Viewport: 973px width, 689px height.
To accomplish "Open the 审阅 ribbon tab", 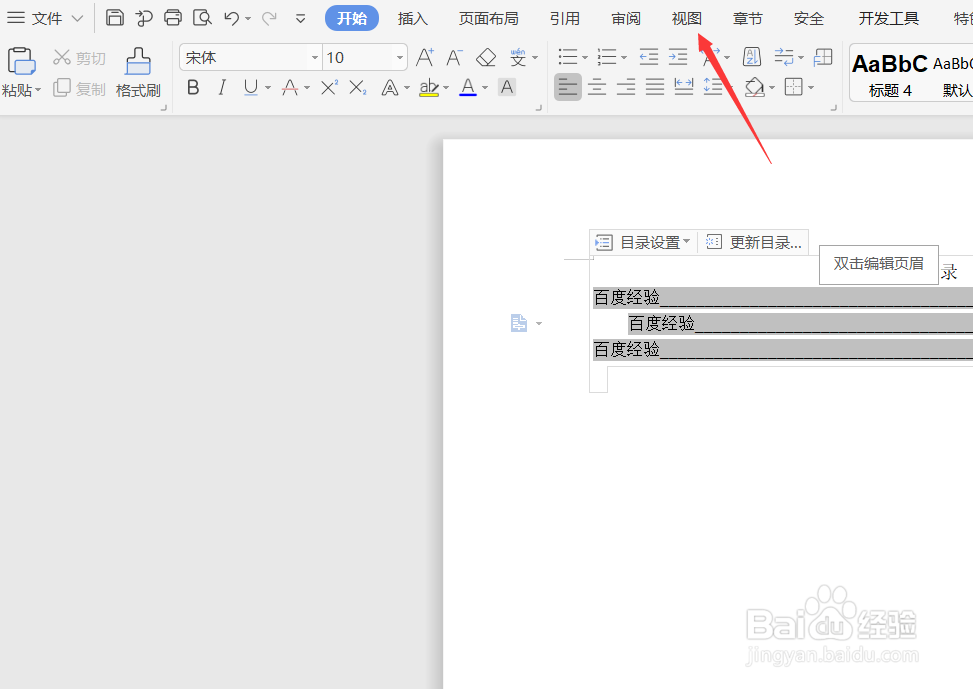I will click(x=626, y=19).
